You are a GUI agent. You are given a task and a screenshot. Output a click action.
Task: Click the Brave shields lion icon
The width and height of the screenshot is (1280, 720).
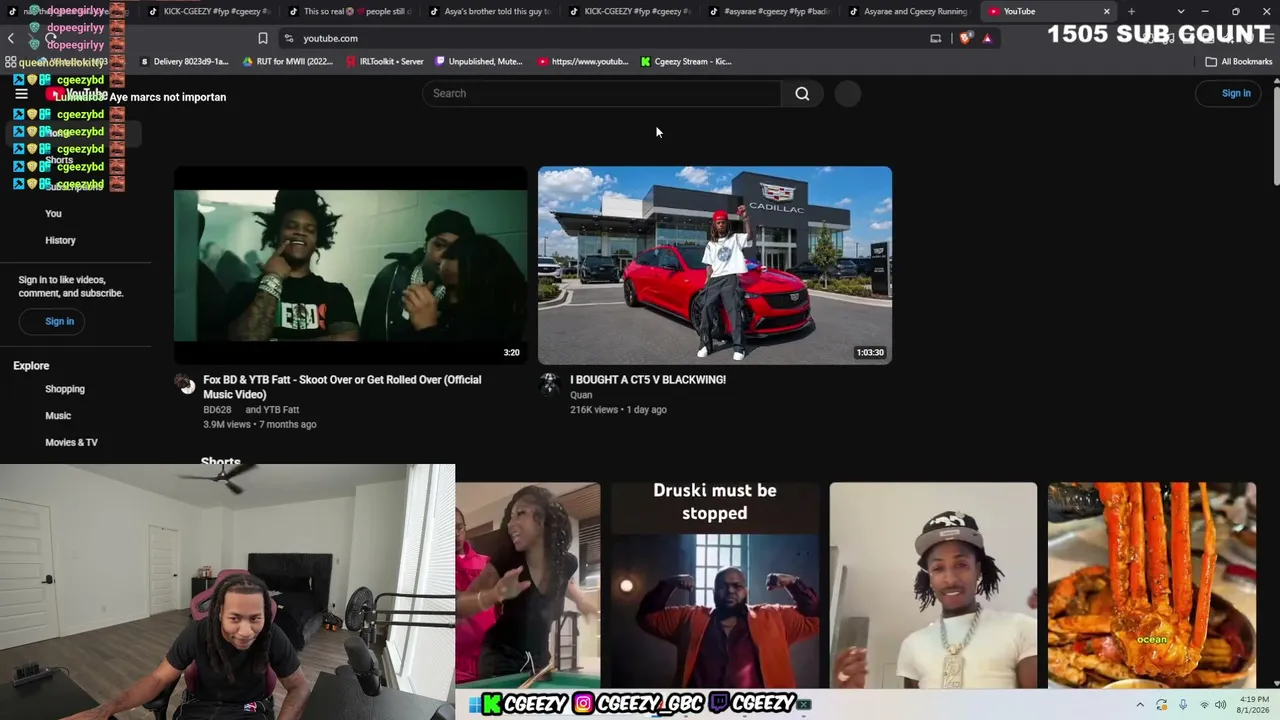click(965, 38)
